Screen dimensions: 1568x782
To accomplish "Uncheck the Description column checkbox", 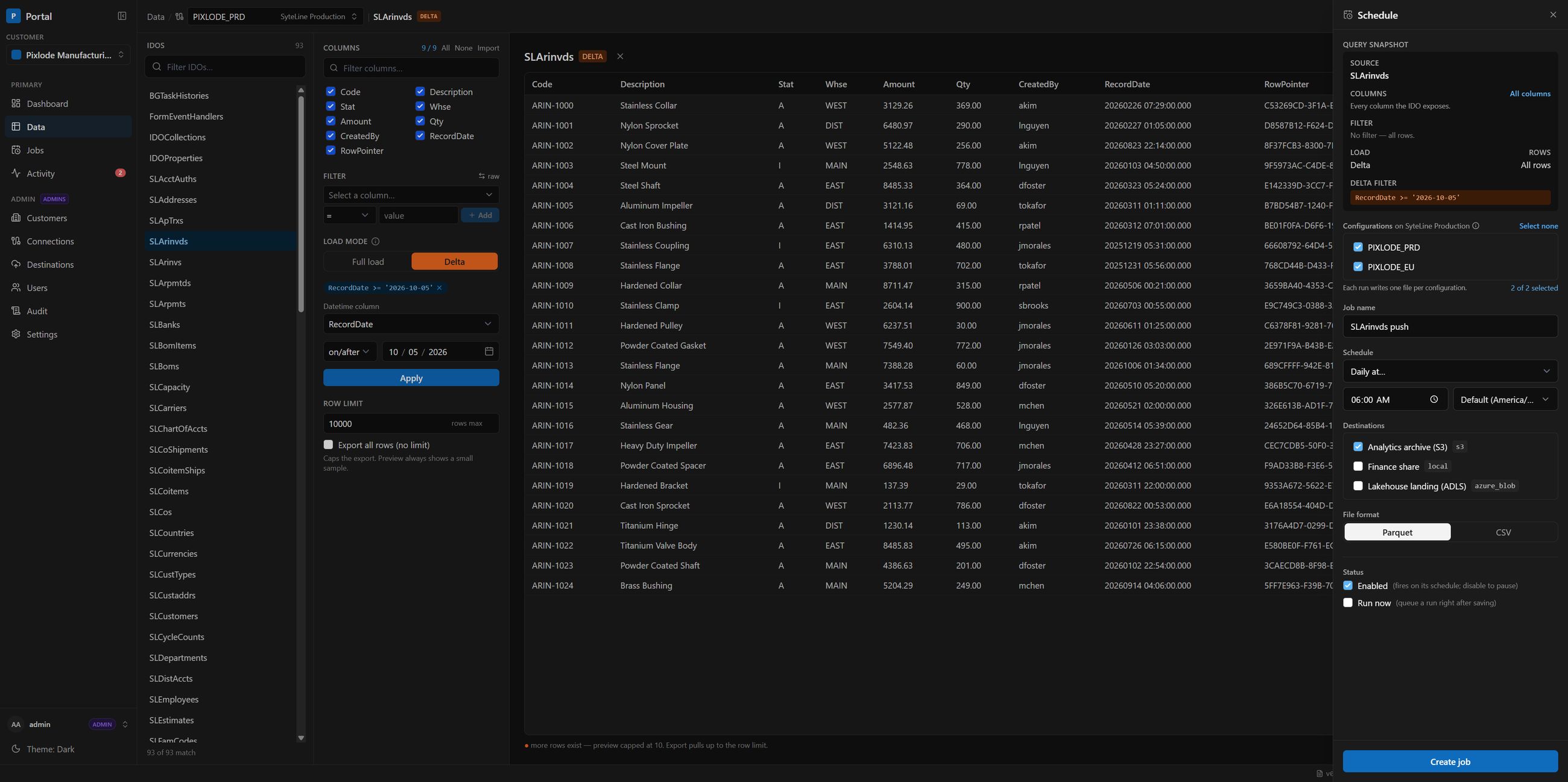I will pyautogui.click(x=420, y=91).
